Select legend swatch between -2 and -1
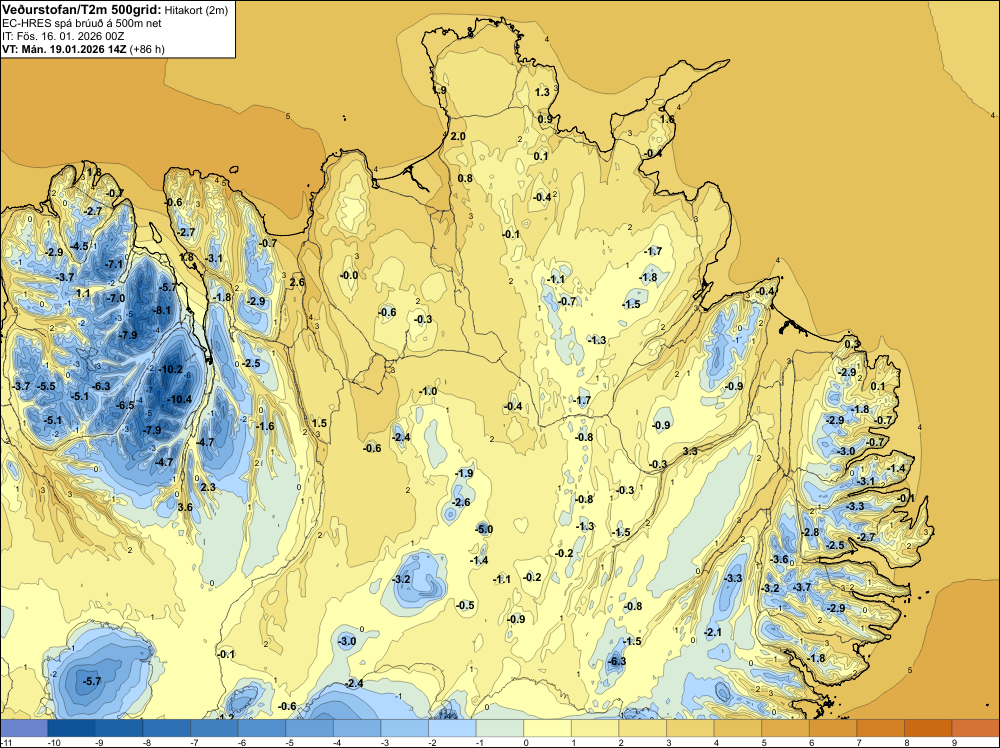 (452, 728)
